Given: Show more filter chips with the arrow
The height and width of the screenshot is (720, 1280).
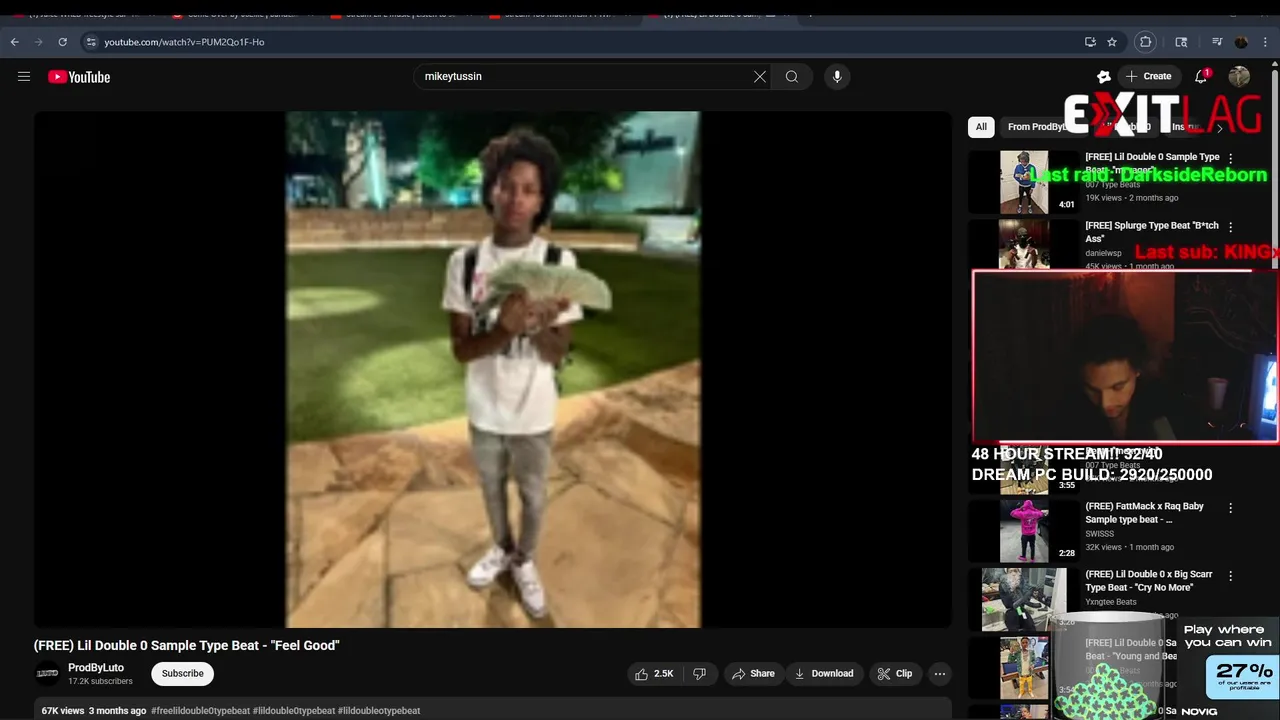Looking at the screenshot, I should [x=1219, y=127].
